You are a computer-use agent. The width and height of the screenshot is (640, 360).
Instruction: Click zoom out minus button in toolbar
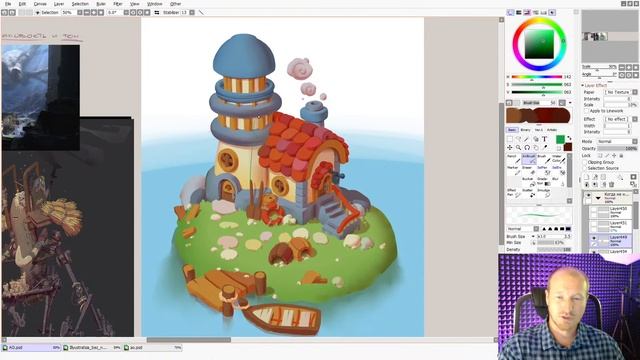click(87, 13)
